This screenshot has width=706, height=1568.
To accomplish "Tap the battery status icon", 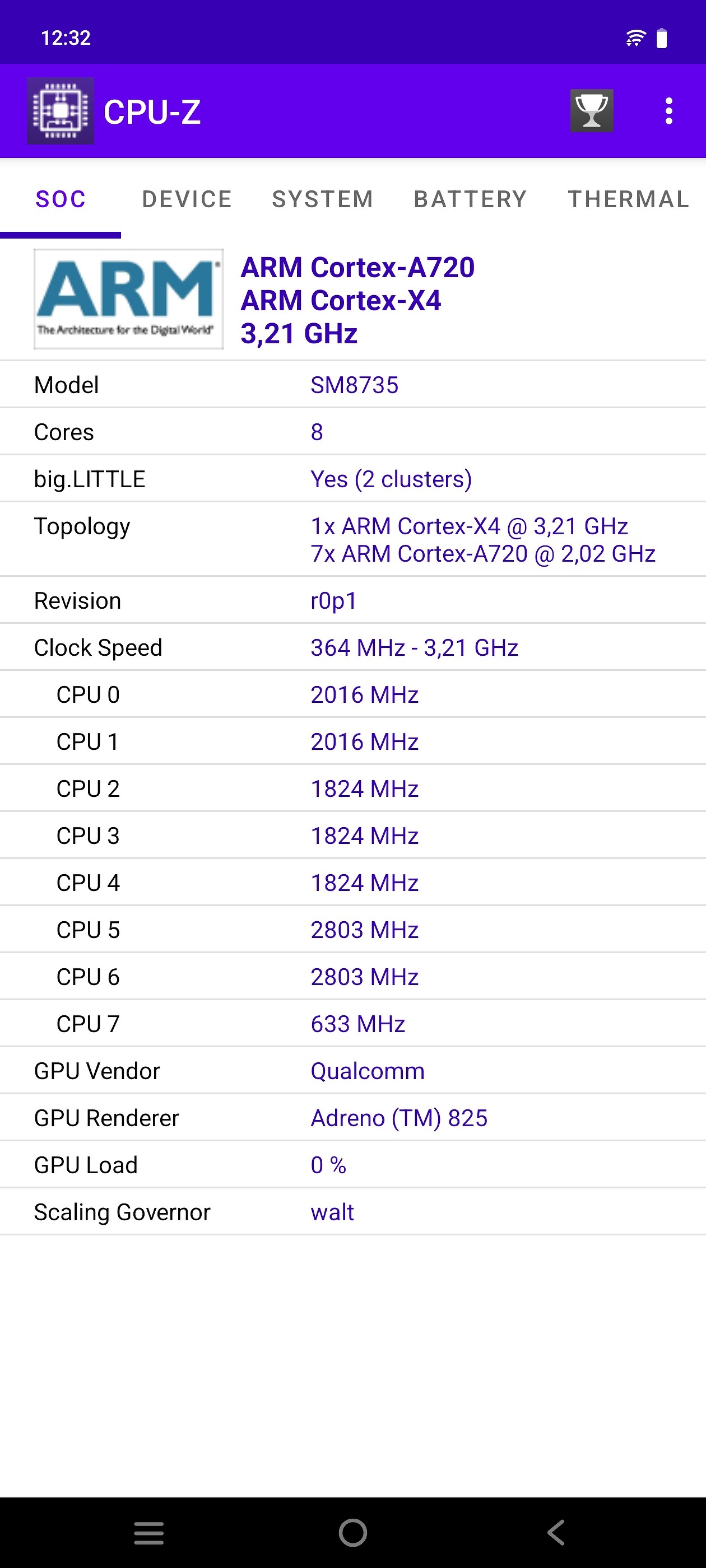I will 662,38.
